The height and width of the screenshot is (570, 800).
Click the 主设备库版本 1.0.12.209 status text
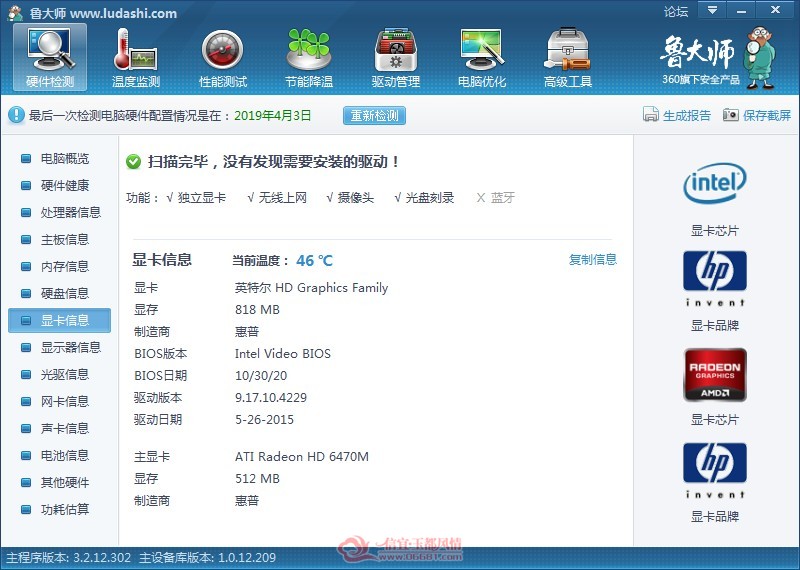tap(207, 558)
